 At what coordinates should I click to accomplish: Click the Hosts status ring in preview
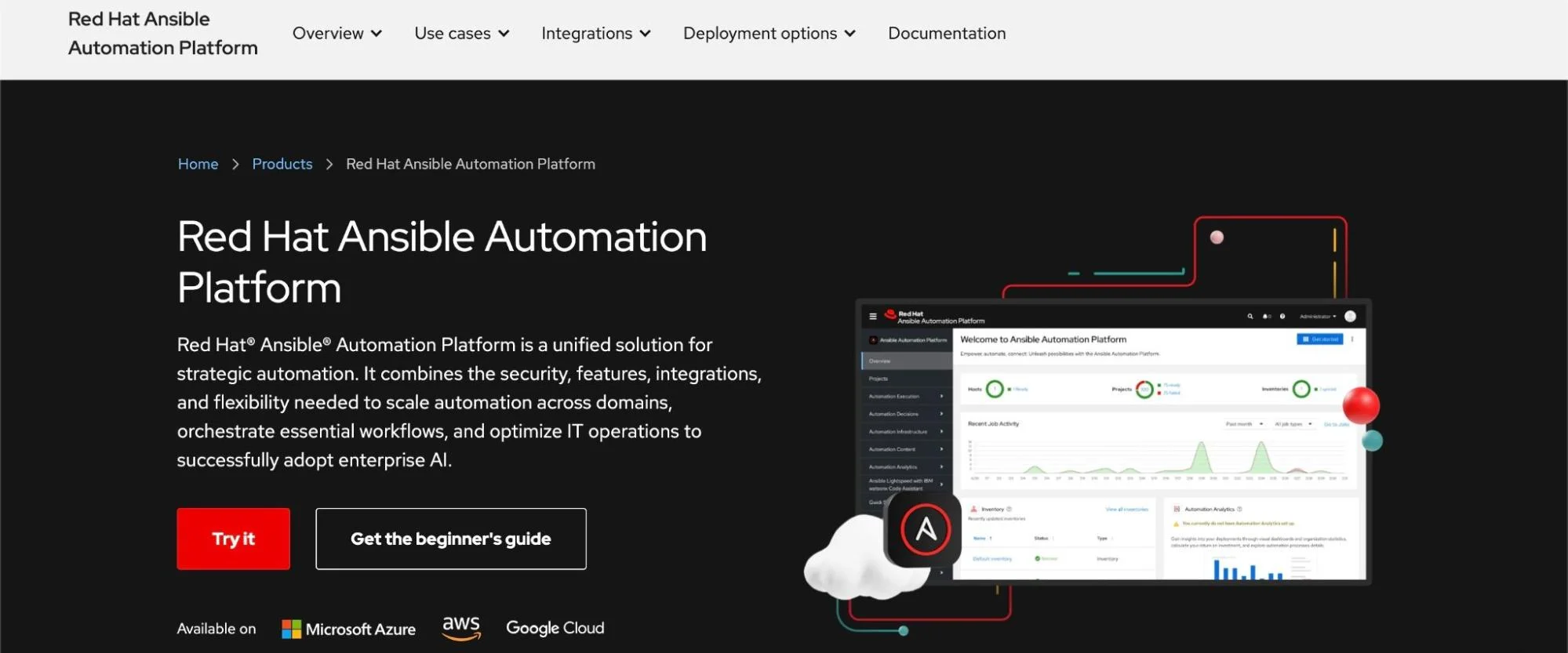coord(995,389)
